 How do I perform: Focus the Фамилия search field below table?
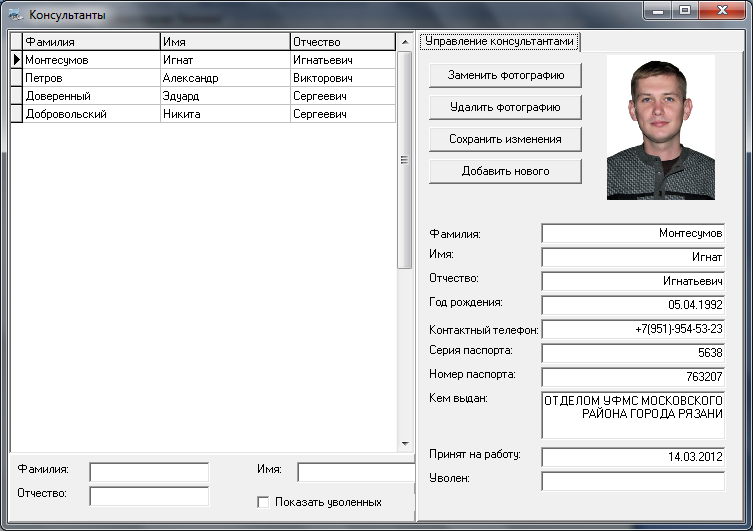(x=149, y=472)
